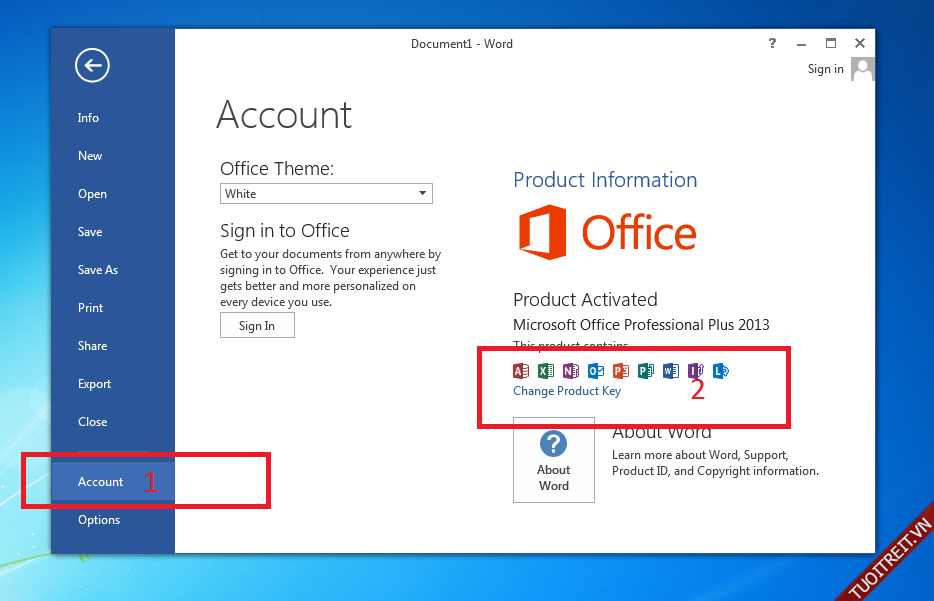
Task: Click the InfoPath app icon
Action: pyautogui.click(x=695, y=371)
